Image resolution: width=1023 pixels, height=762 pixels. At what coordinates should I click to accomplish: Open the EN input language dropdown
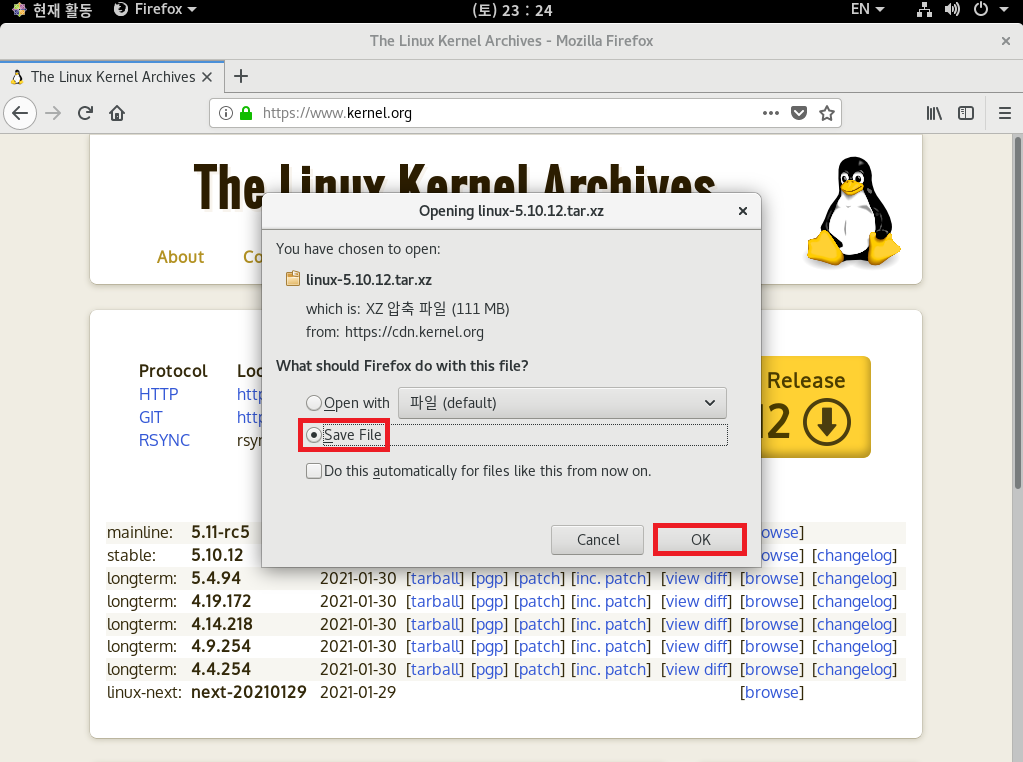coord(867,9)
